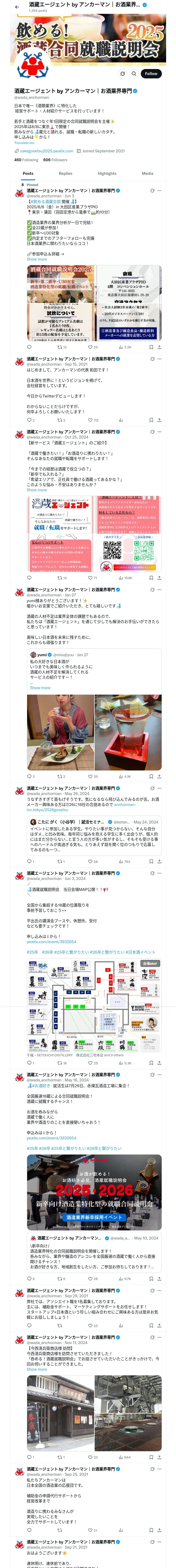This screenshot has height=1568, width=176.
Task: Bookmark the pinned Jun 3 post
Action: 151,347
